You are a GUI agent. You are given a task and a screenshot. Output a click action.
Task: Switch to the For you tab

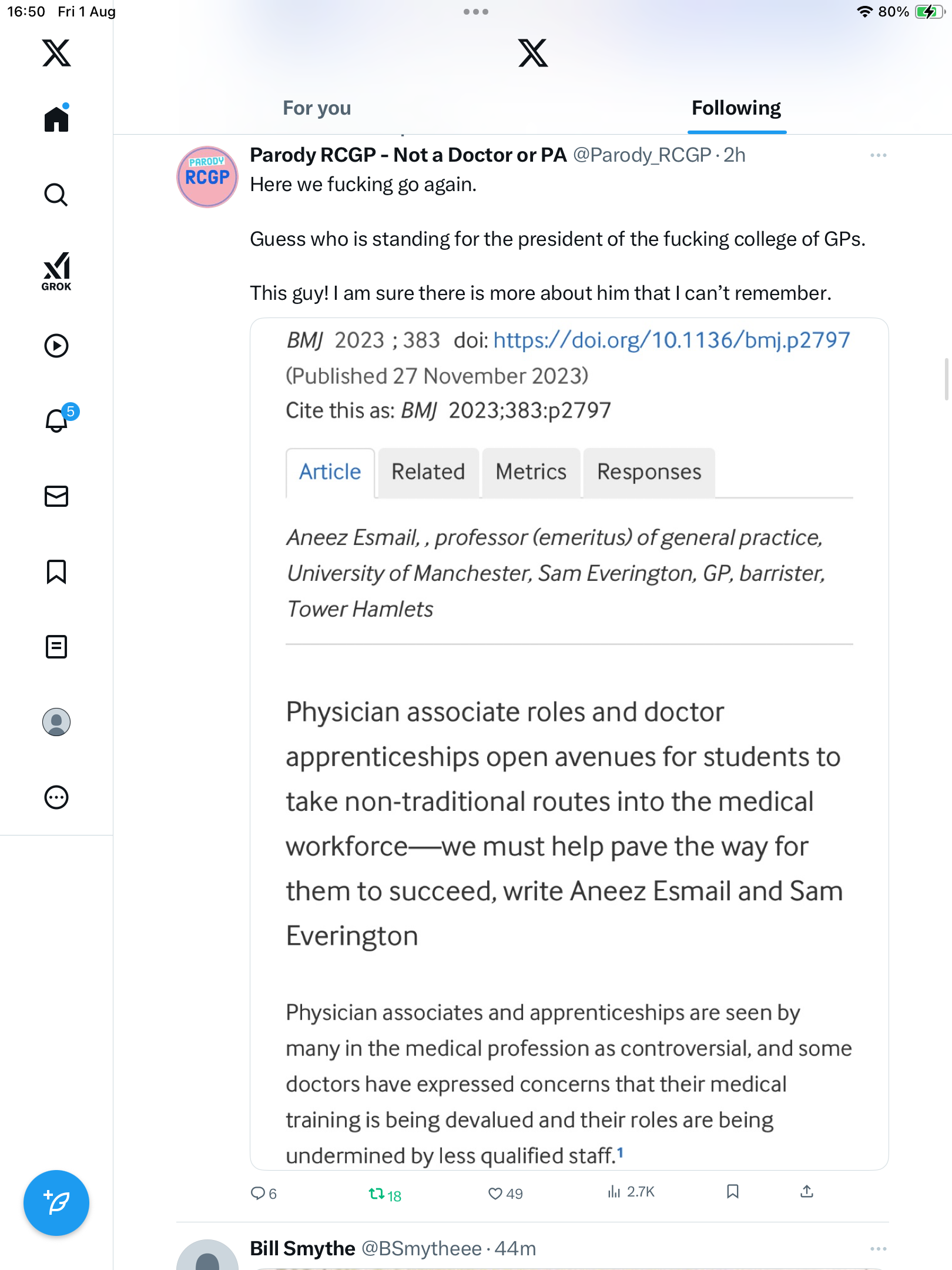pos(317,108)
